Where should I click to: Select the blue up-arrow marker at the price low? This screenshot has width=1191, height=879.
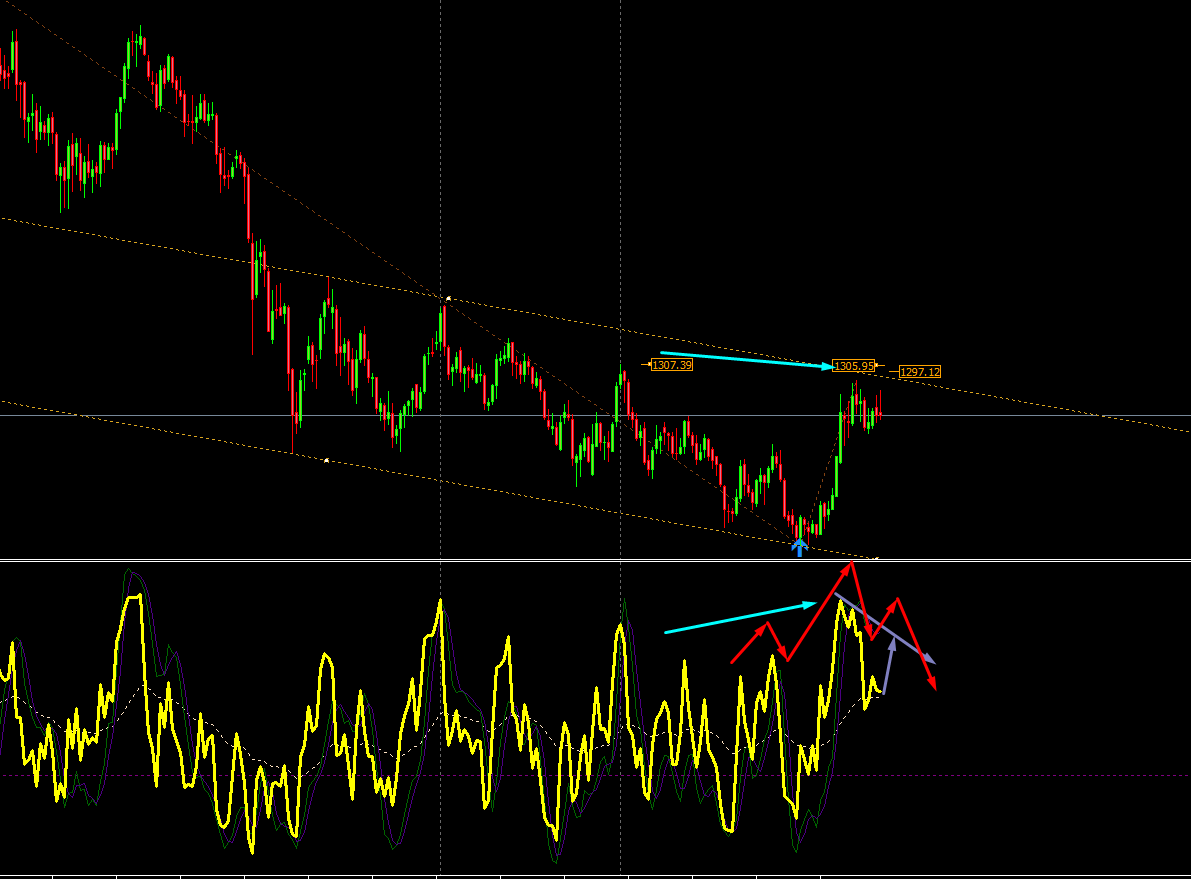[x=799, y=547]
